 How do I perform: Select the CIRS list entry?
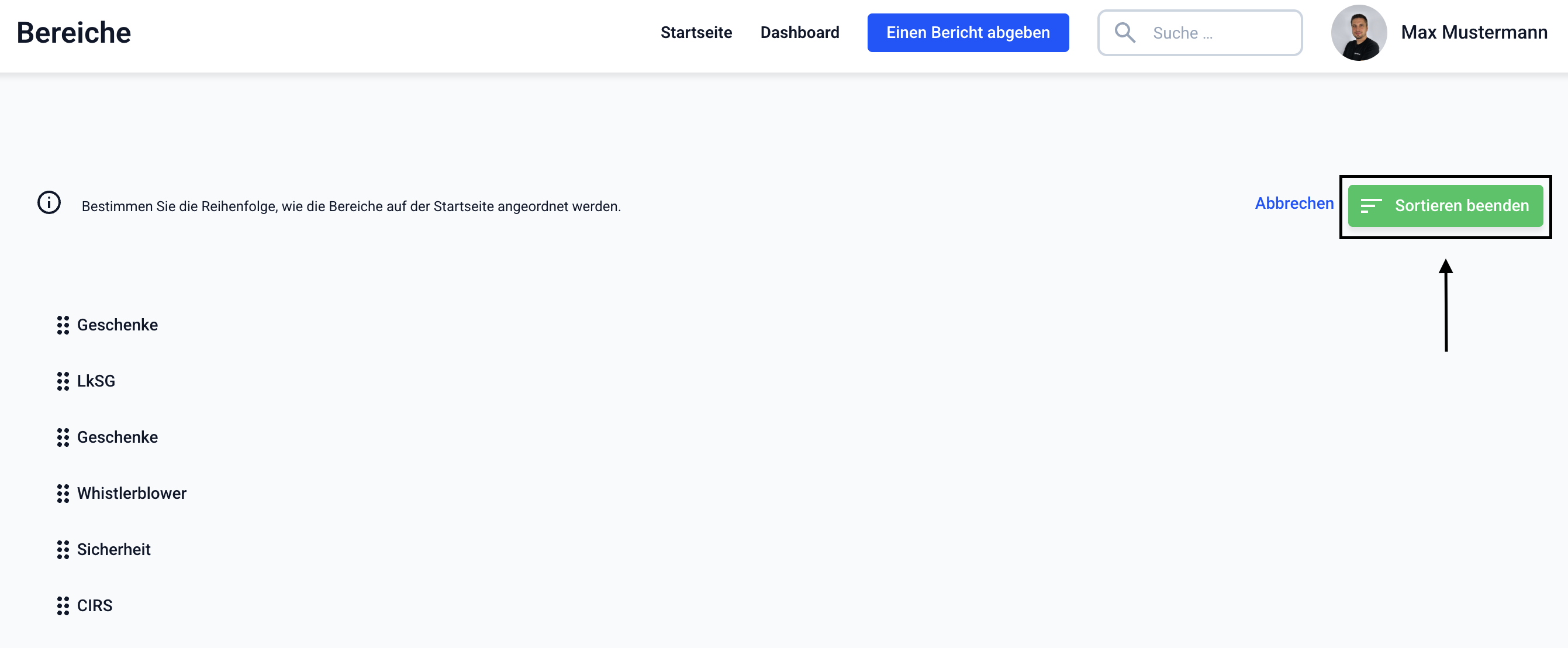pos(95,605)
